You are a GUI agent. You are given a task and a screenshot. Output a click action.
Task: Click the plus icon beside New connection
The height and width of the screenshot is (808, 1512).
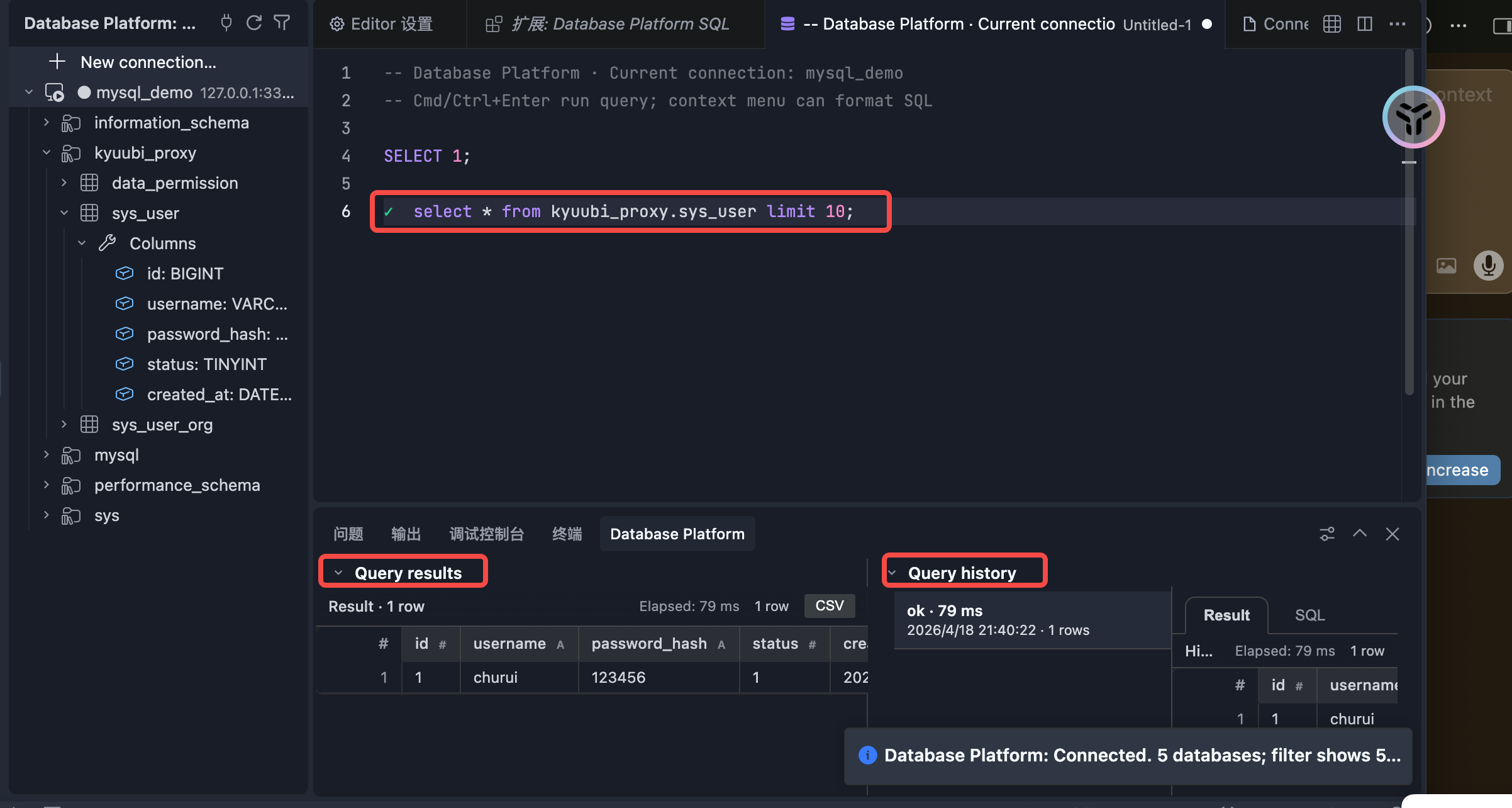tap(57, 62)
